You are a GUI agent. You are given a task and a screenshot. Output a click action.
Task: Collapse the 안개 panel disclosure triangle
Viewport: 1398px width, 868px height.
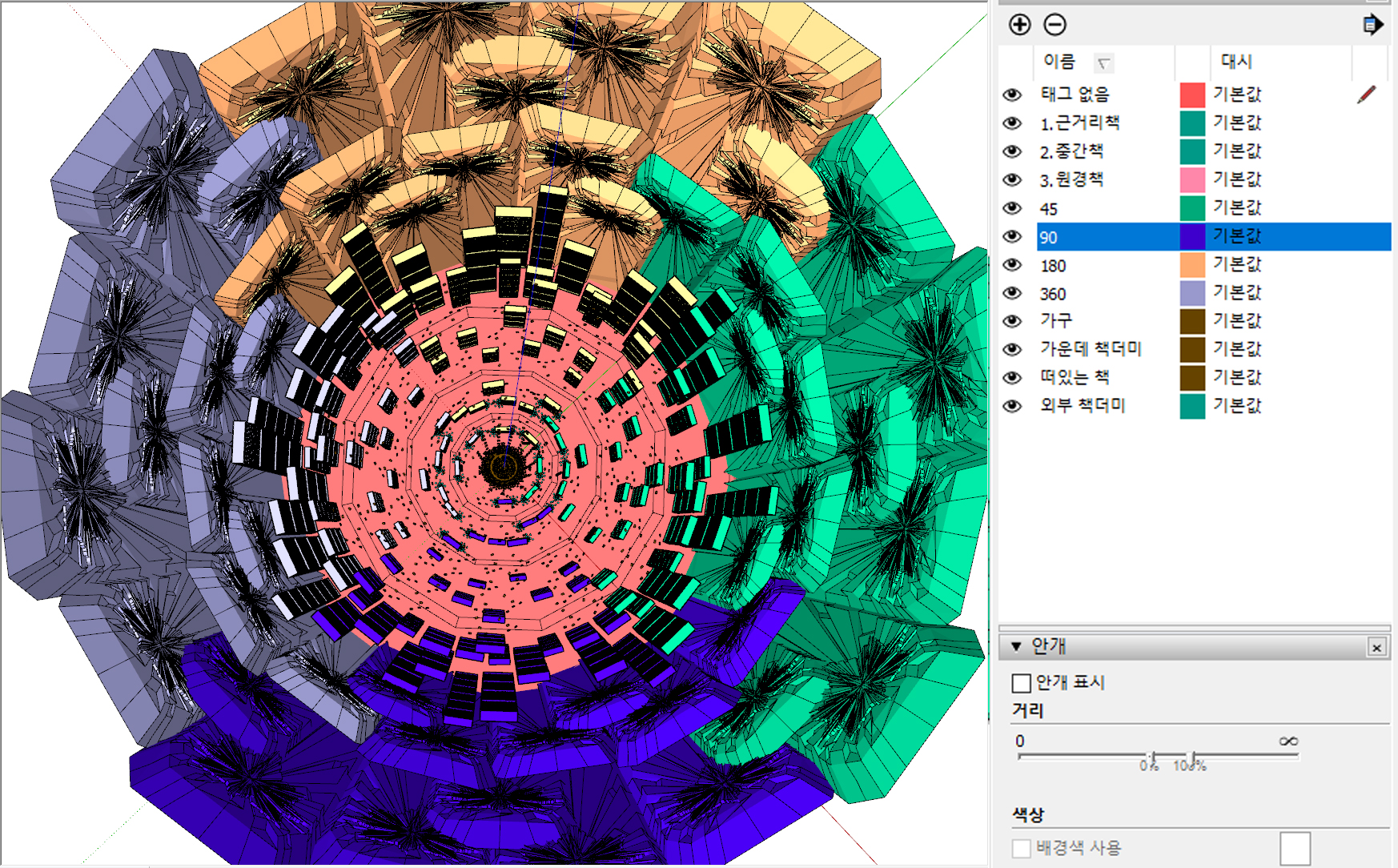[x=1016, y=646]
